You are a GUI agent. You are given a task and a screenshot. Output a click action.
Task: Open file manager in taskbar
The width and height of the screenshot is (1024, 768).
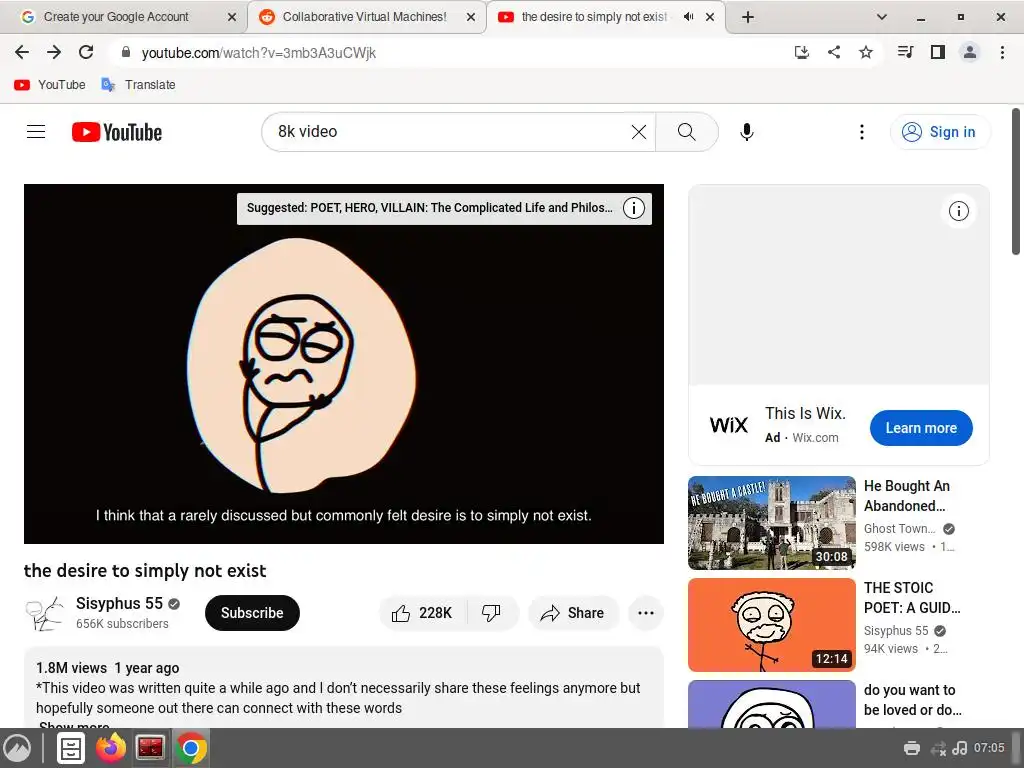tap(71, 748)
